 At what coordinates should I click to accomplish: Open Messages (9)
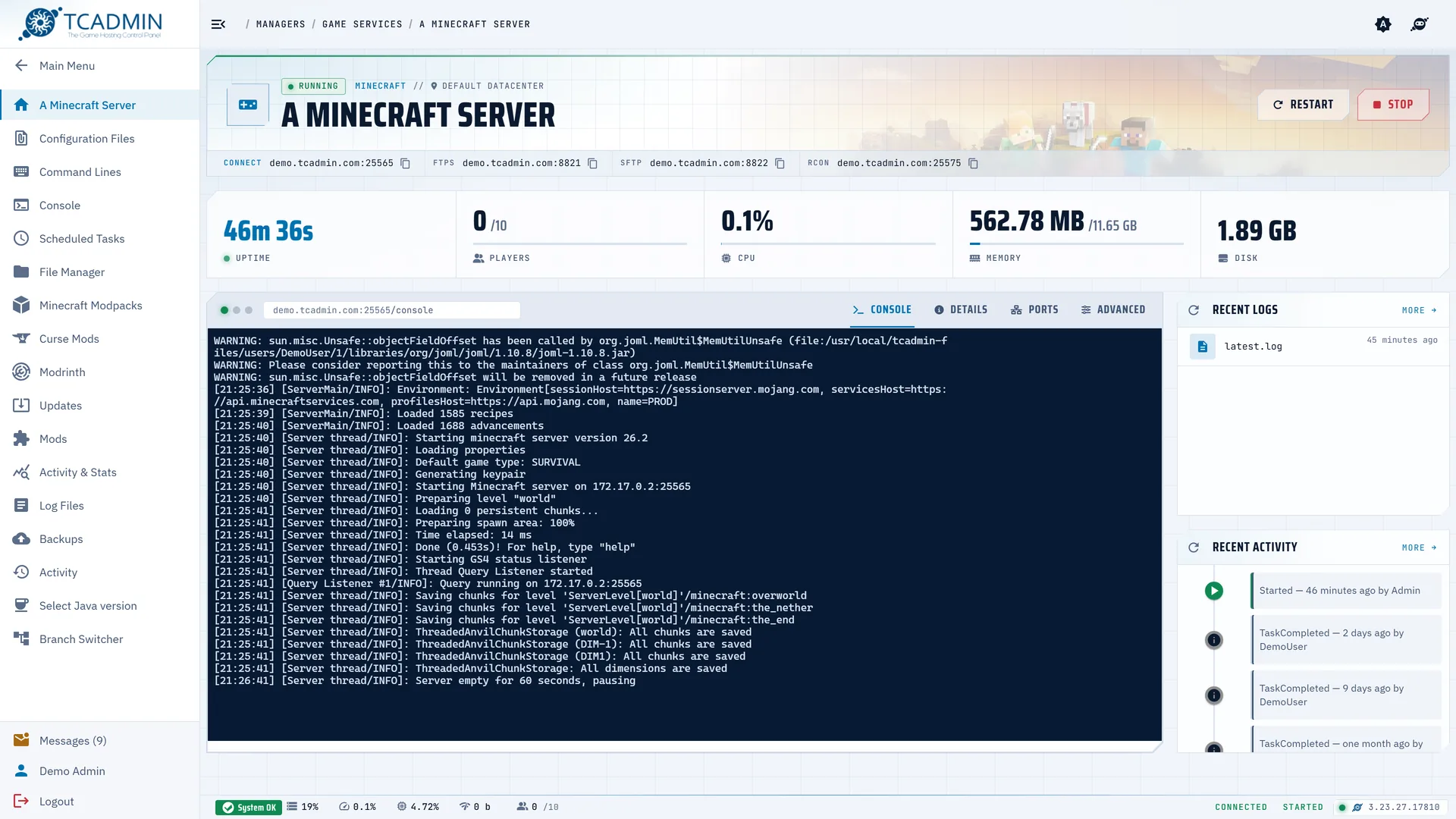100,740
